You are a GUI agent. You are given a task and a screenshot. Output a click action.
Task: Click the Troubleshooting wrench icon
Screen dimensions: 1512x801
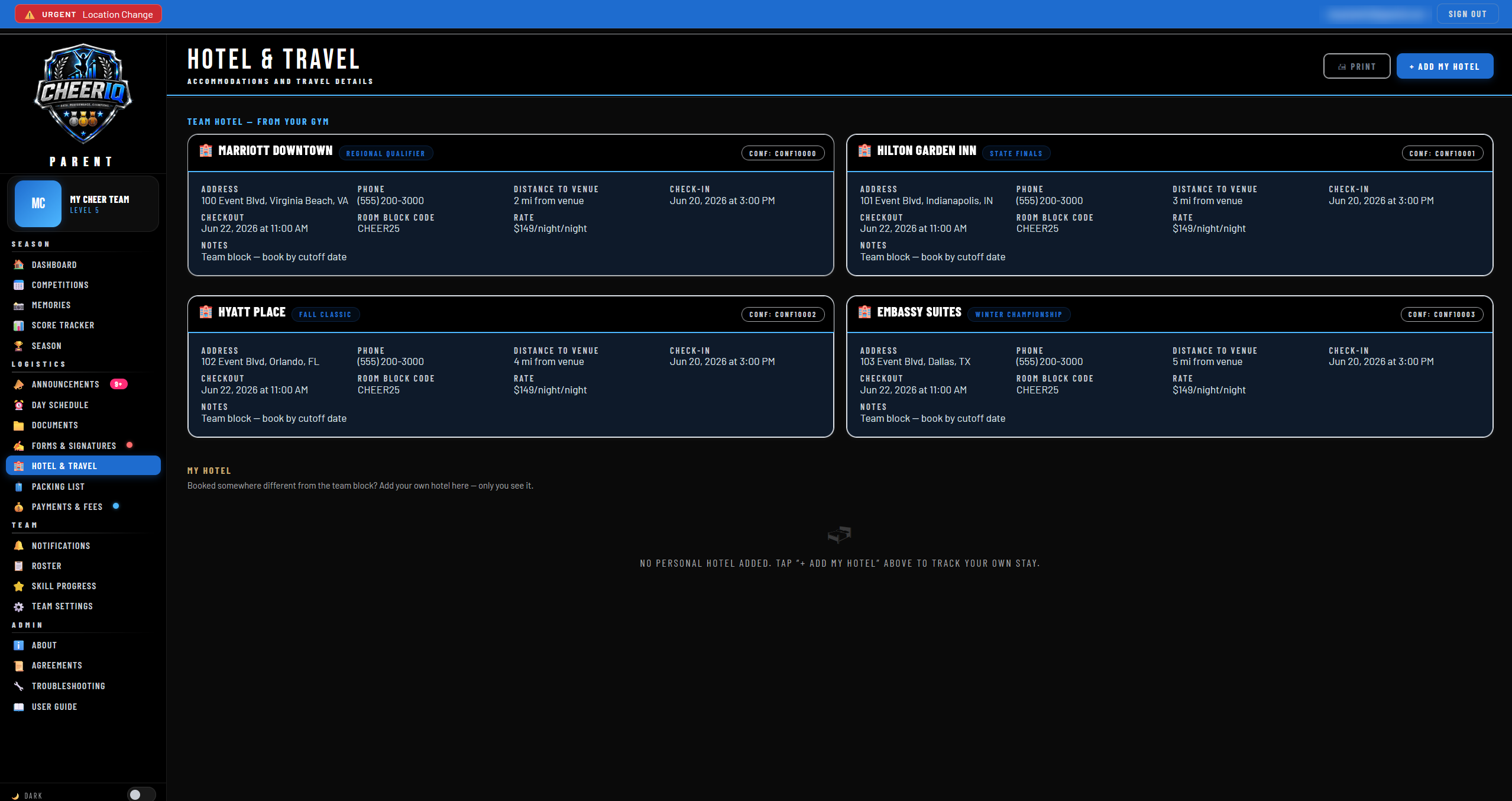click(19, 686)
